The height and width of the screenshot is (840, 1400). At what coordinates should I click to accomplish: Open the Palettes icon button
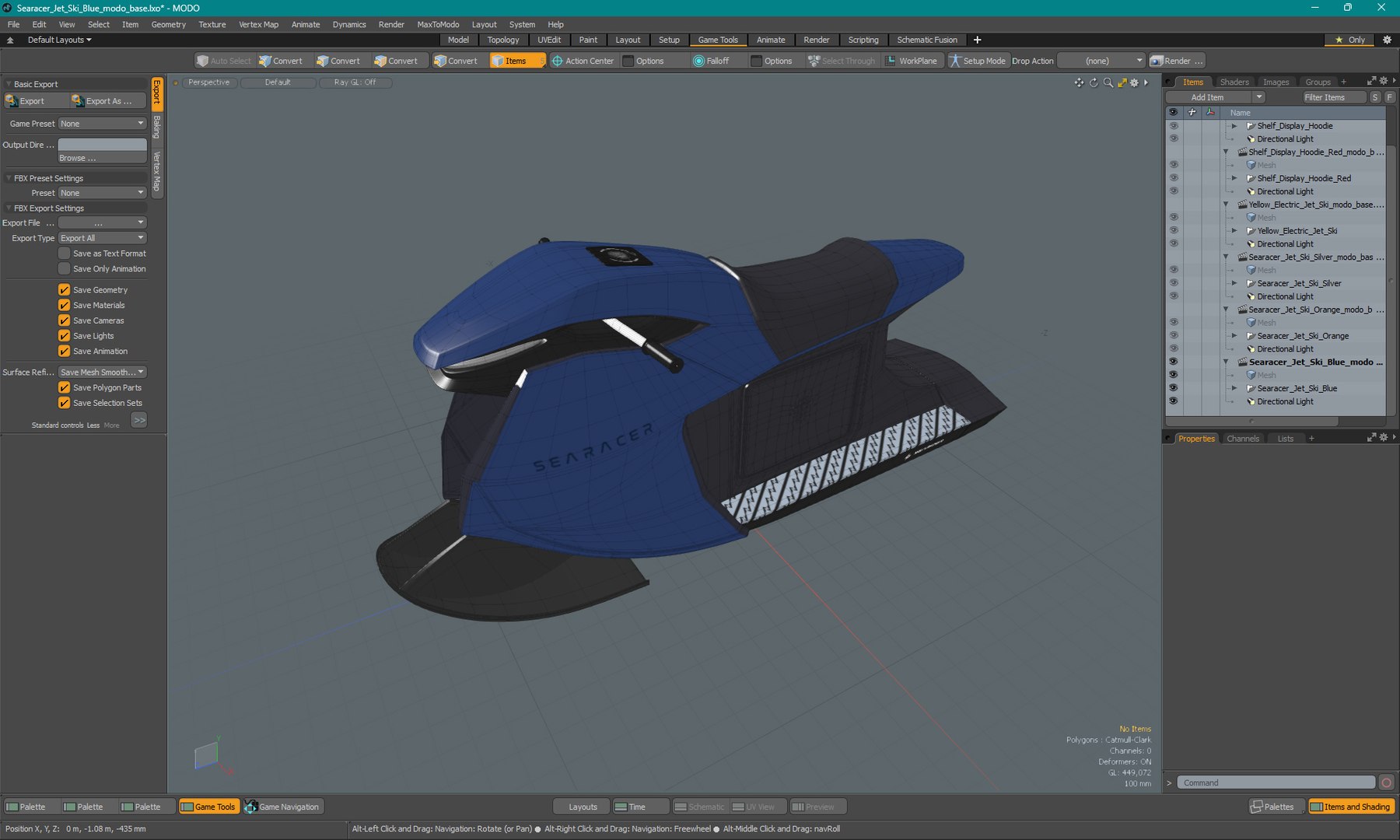click(1256, 807)
